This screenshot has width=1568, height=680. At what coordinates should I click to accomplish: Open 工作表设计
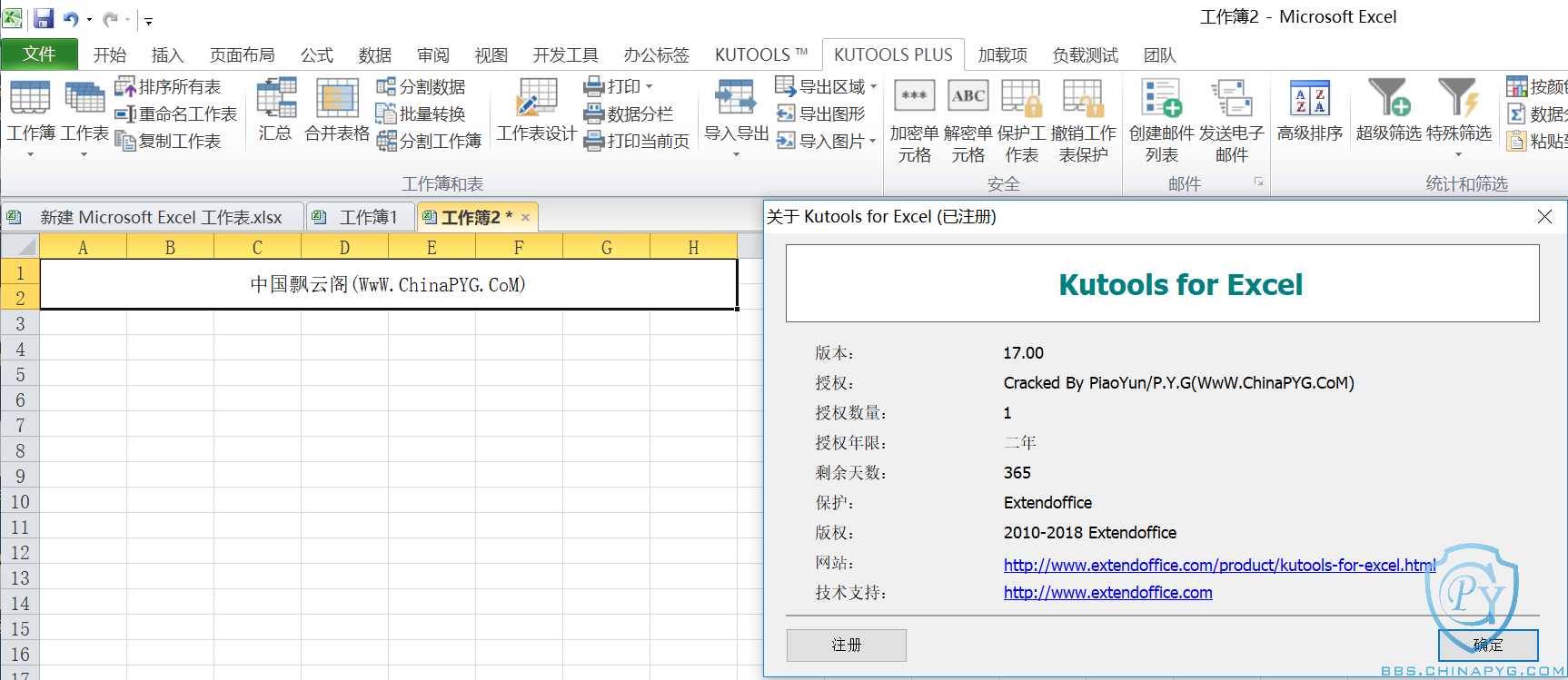point(536,111)
